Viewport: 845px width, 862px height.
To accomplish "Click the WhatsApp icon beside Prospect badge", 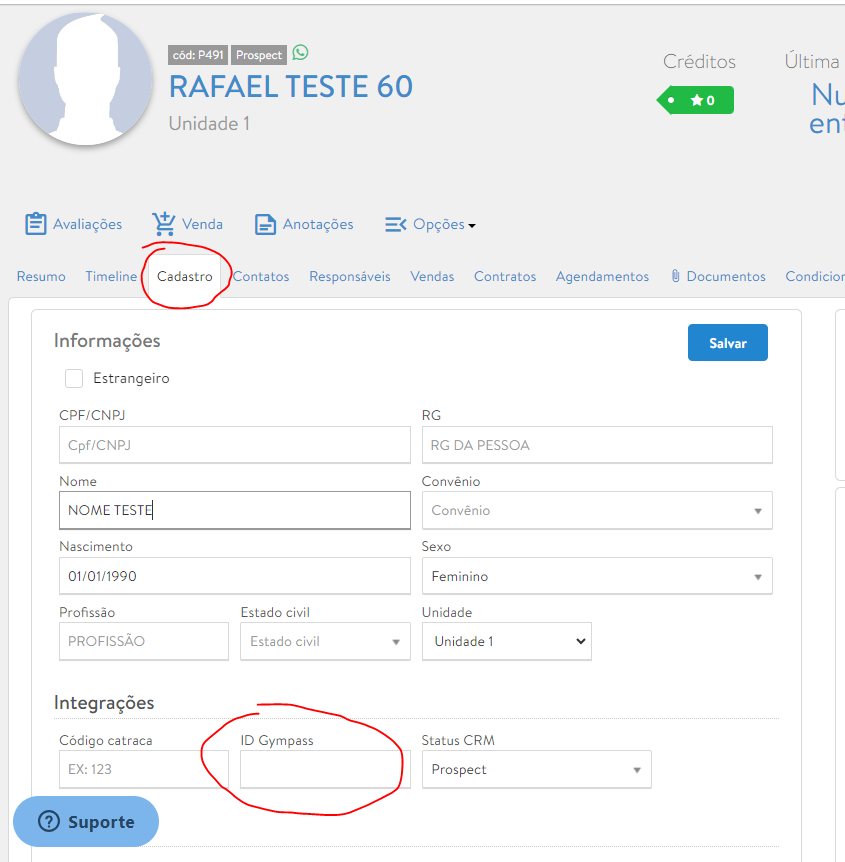I will click(x=300, y=54).
